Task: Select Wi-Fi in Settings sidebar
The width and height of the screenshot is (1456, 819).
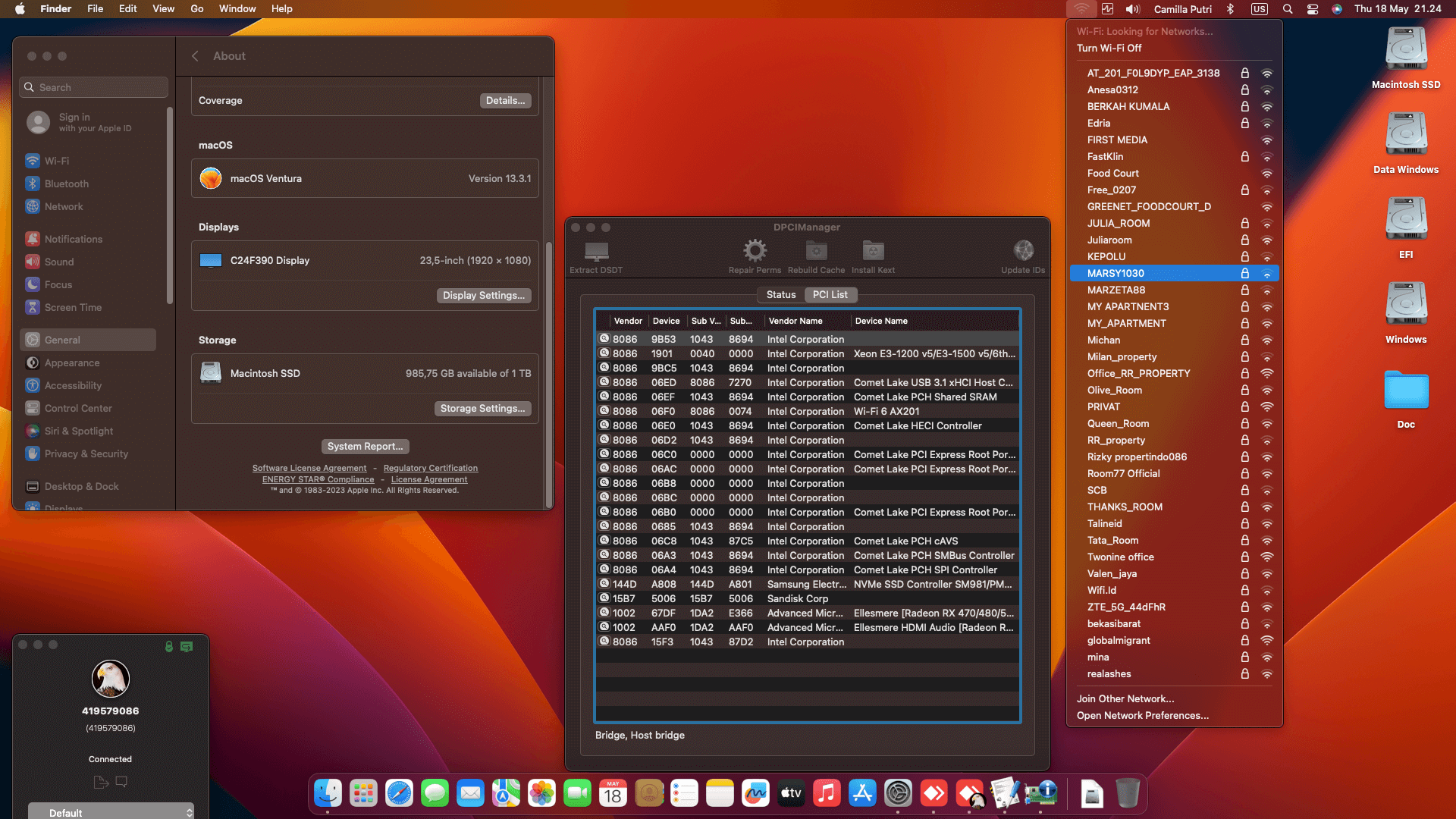Action: pyautogui.click(x=89, y=162)
